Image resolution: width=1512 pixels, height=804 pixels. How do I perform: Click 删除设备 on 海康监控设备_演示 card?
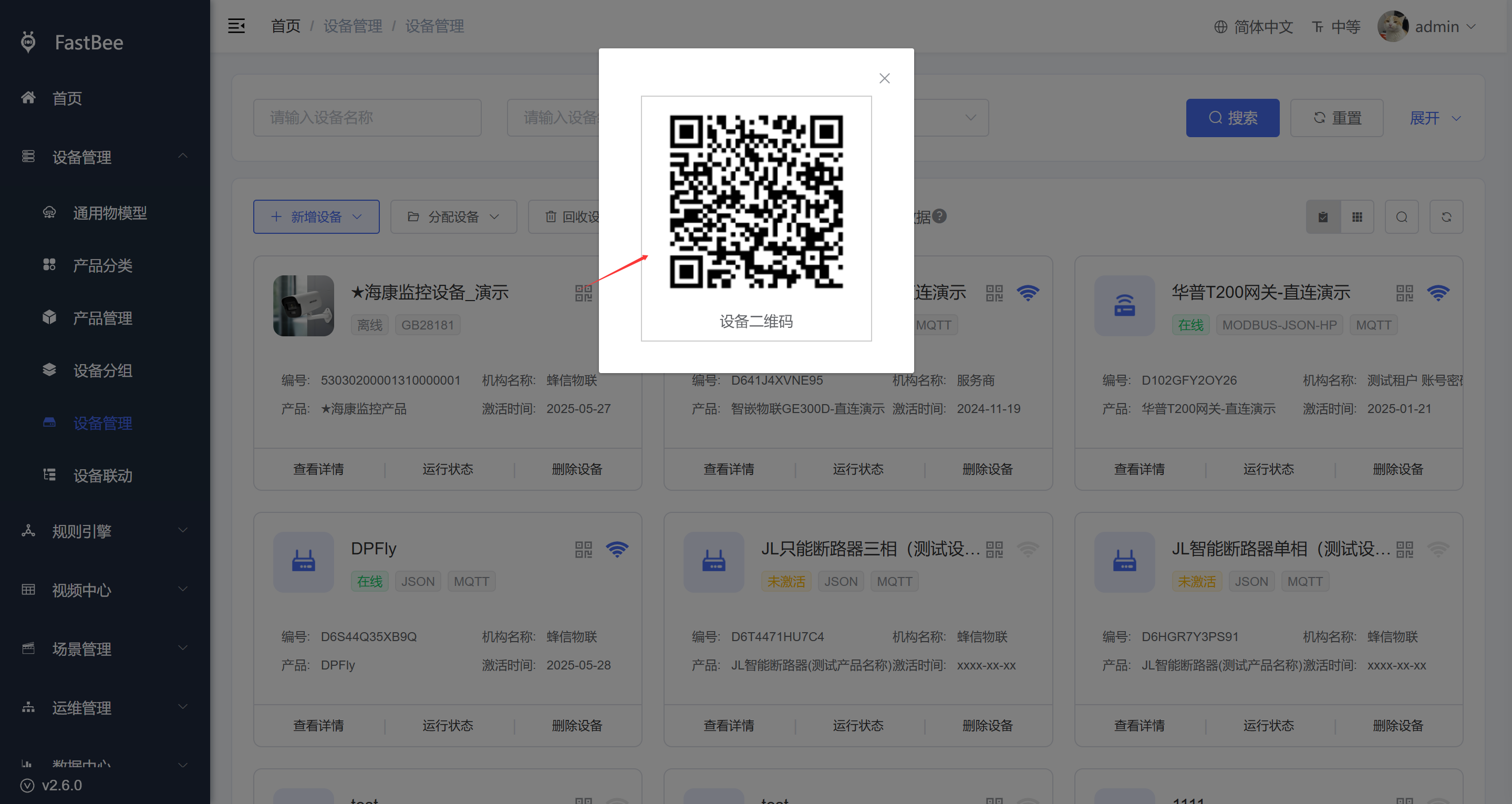coord(577,469)
